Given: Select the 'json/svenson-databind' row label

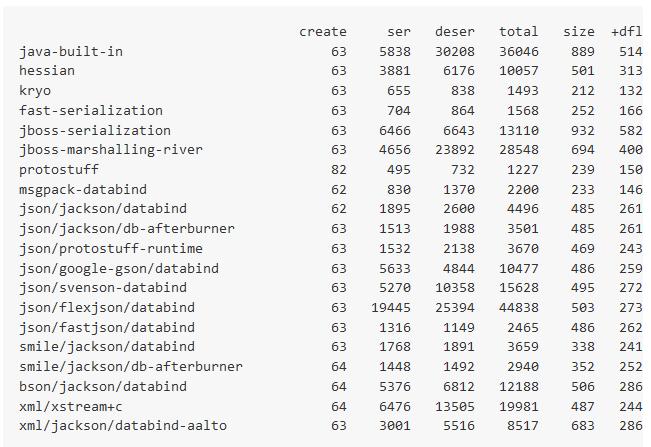Looking at the screenshot, I should coord(103,287).
